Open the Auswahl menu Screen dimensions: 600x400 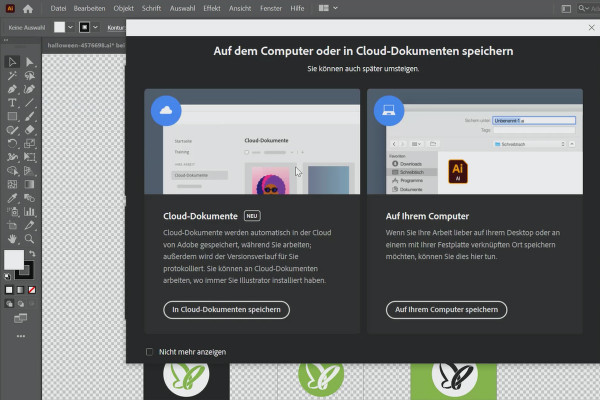coord(183,8)
